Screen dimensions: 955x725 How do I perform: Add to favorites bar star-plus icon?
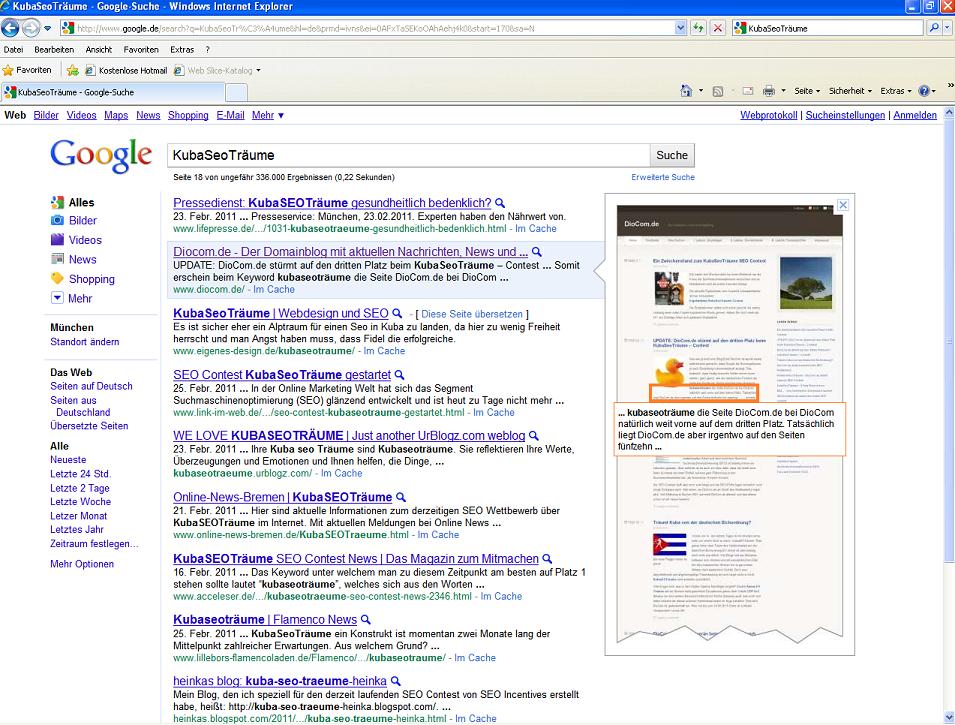pyautogui.click(x=72, y=70)
